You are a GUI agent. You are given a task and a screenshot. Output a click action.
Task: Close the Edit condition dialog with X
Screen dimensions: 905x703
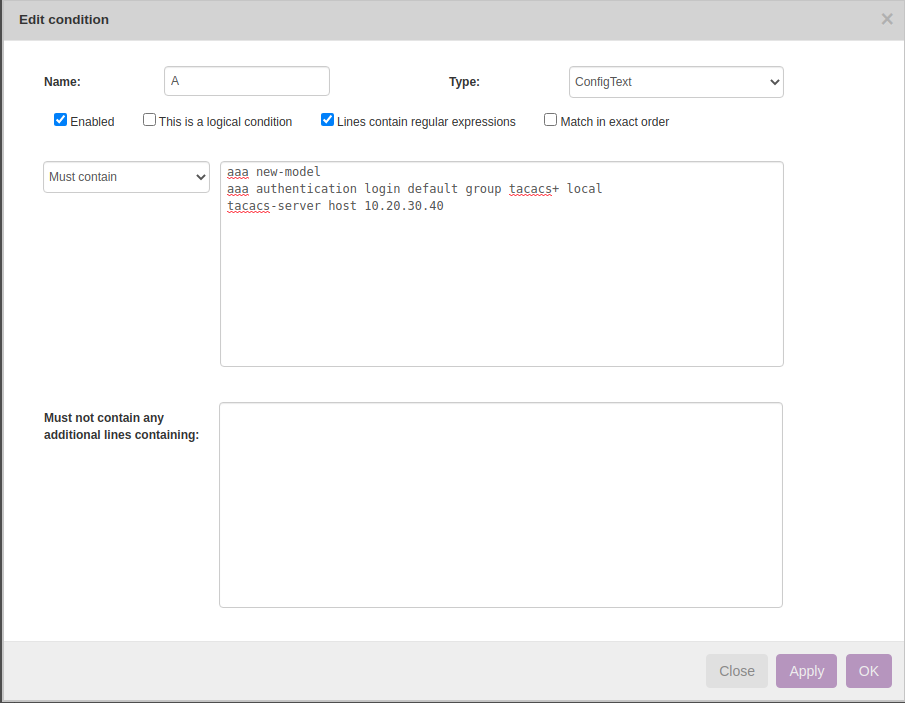pyautogui.click(x=886, y=19)
